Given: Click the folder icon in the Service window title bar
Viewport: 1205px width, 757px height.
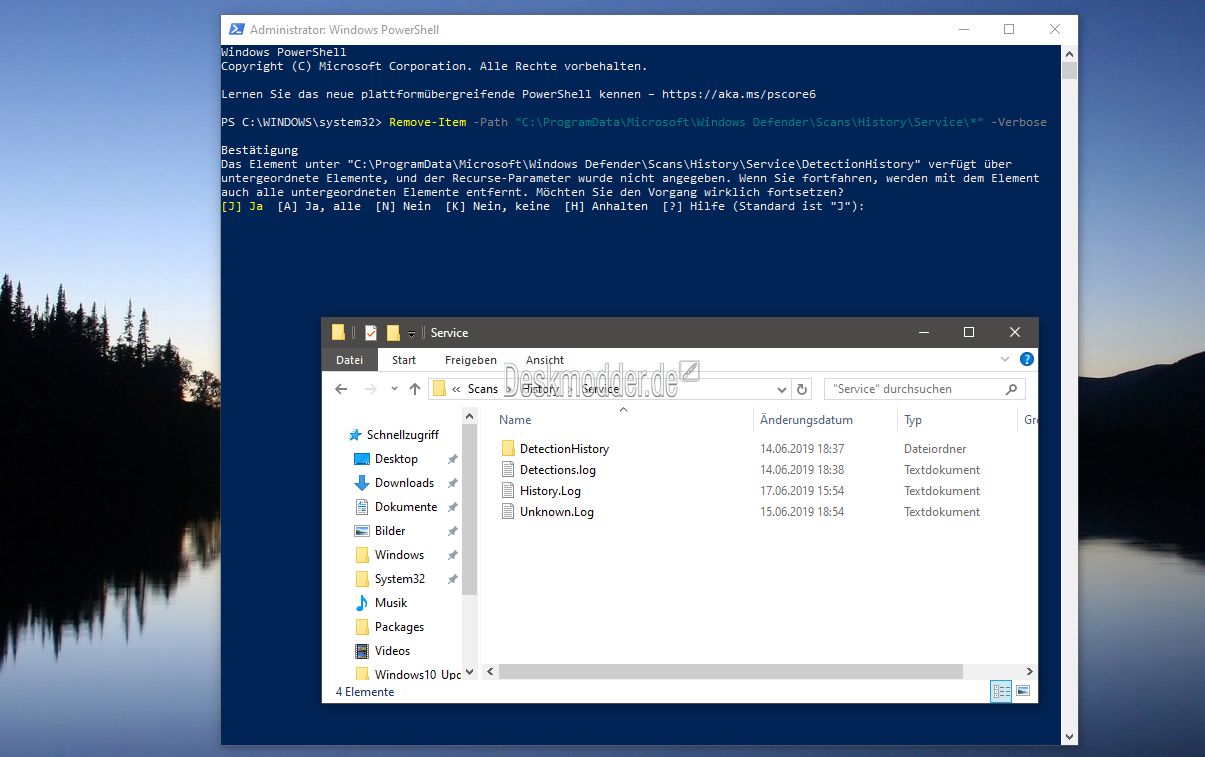Looking at the screenshot, I should click(339, 332).
